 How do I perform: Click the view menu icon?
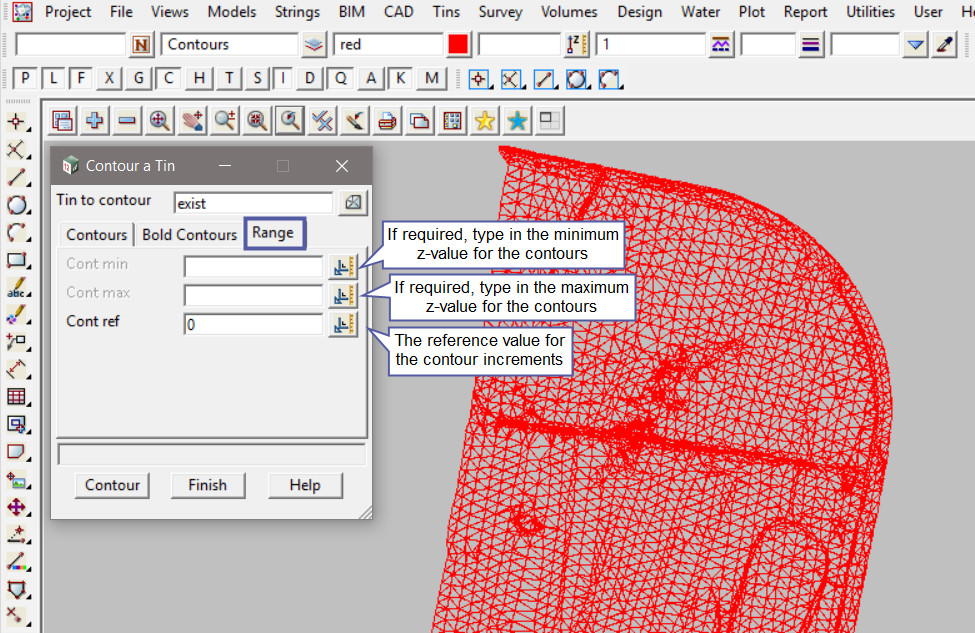tap(62, 121)
